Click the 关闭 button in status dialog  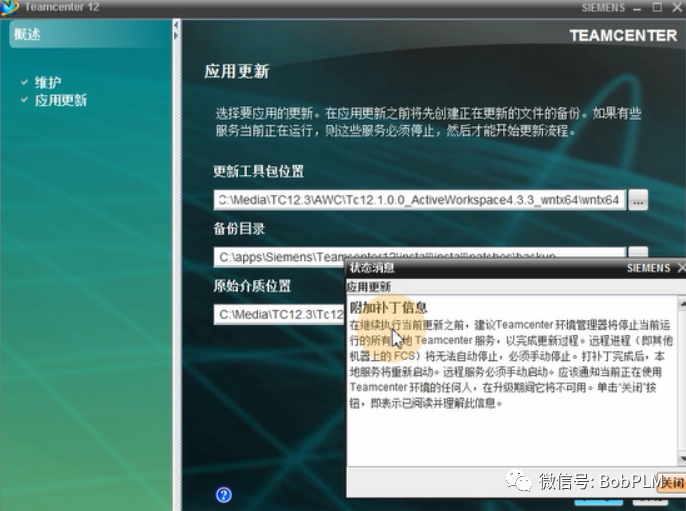coord(672,483)
